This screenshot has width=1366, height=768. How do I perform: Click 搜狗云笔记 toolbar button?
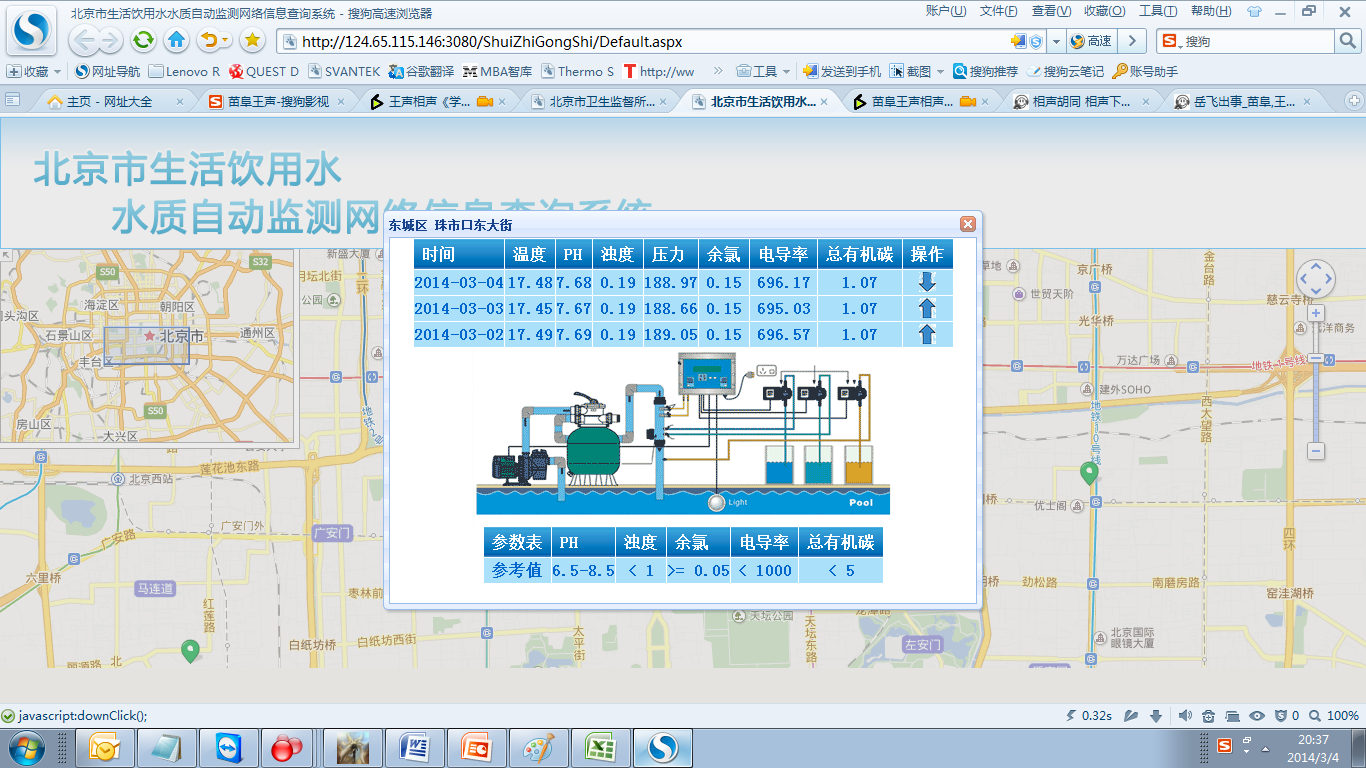[x=1065, y=72]
